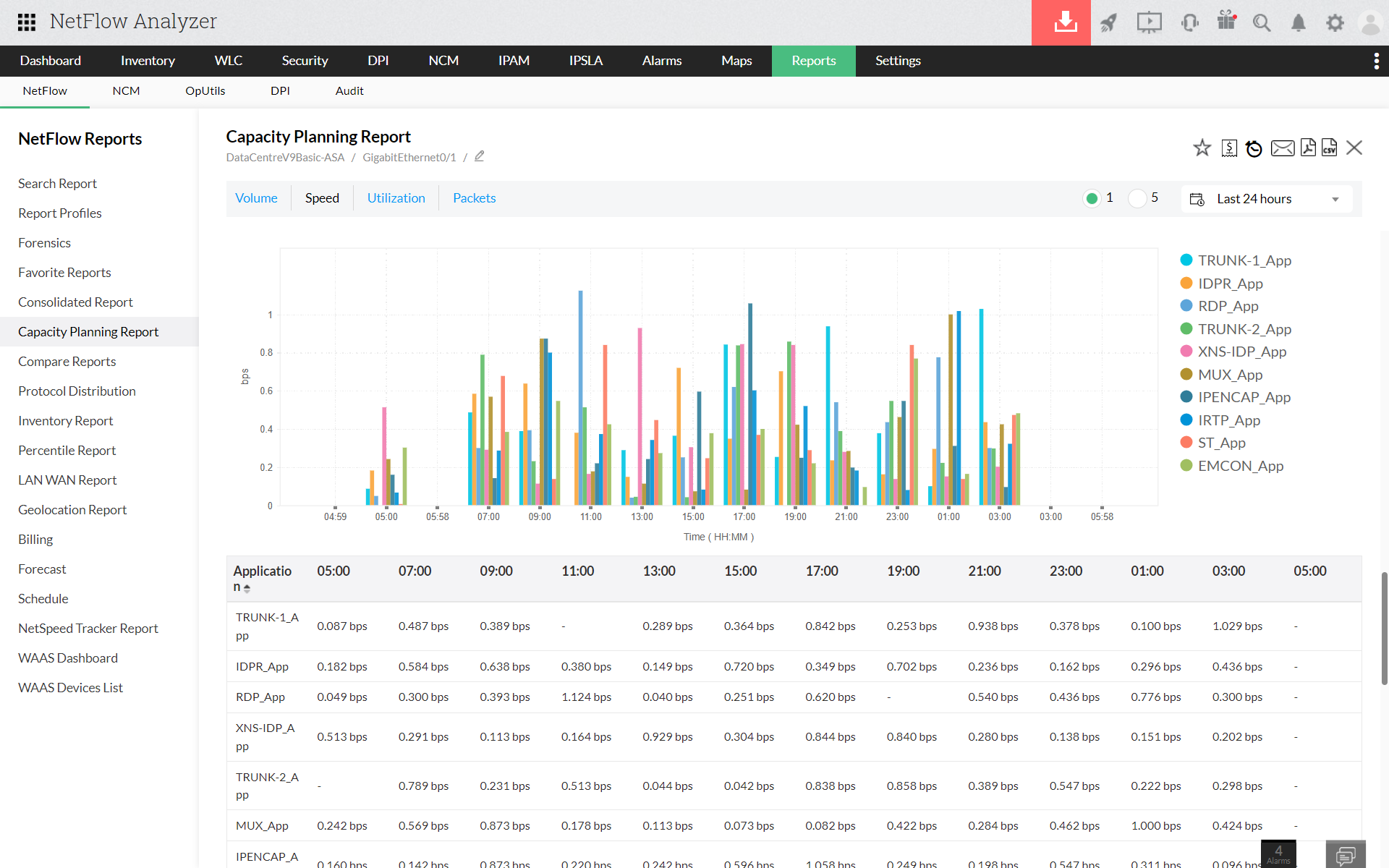Select the 1-minute granularity radio button
The width and height of the screenshot is (1389, 868).
click(x=1092, y=198)
